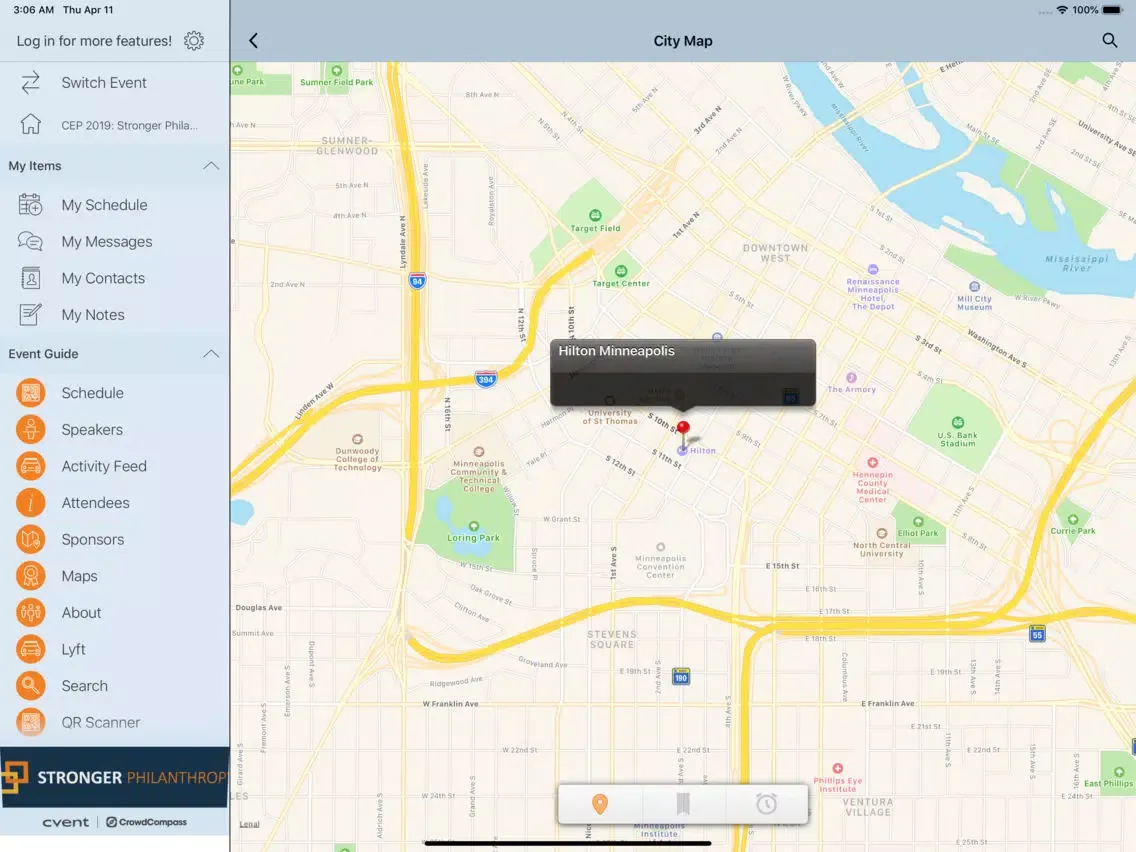
Task: Open the My Contacts address book icon
Action: 30,278
